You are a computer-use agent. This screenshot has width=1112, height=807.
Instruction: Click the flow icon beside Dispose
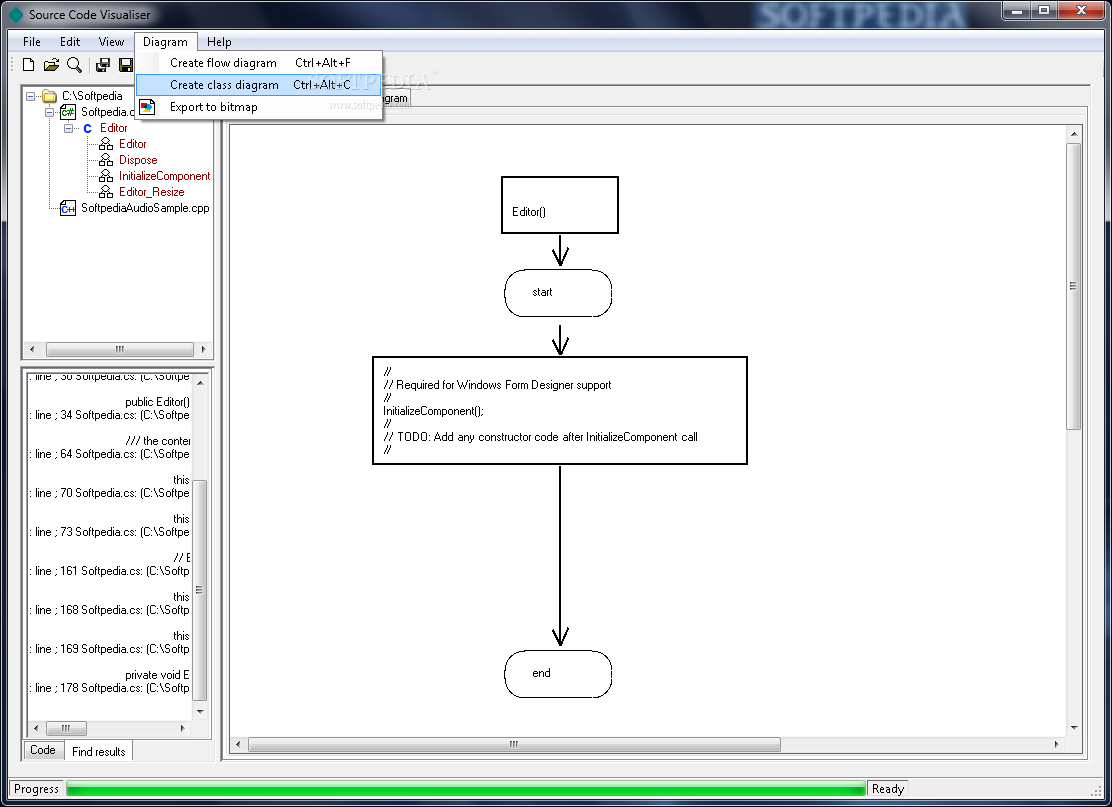(x=106, y=160)
